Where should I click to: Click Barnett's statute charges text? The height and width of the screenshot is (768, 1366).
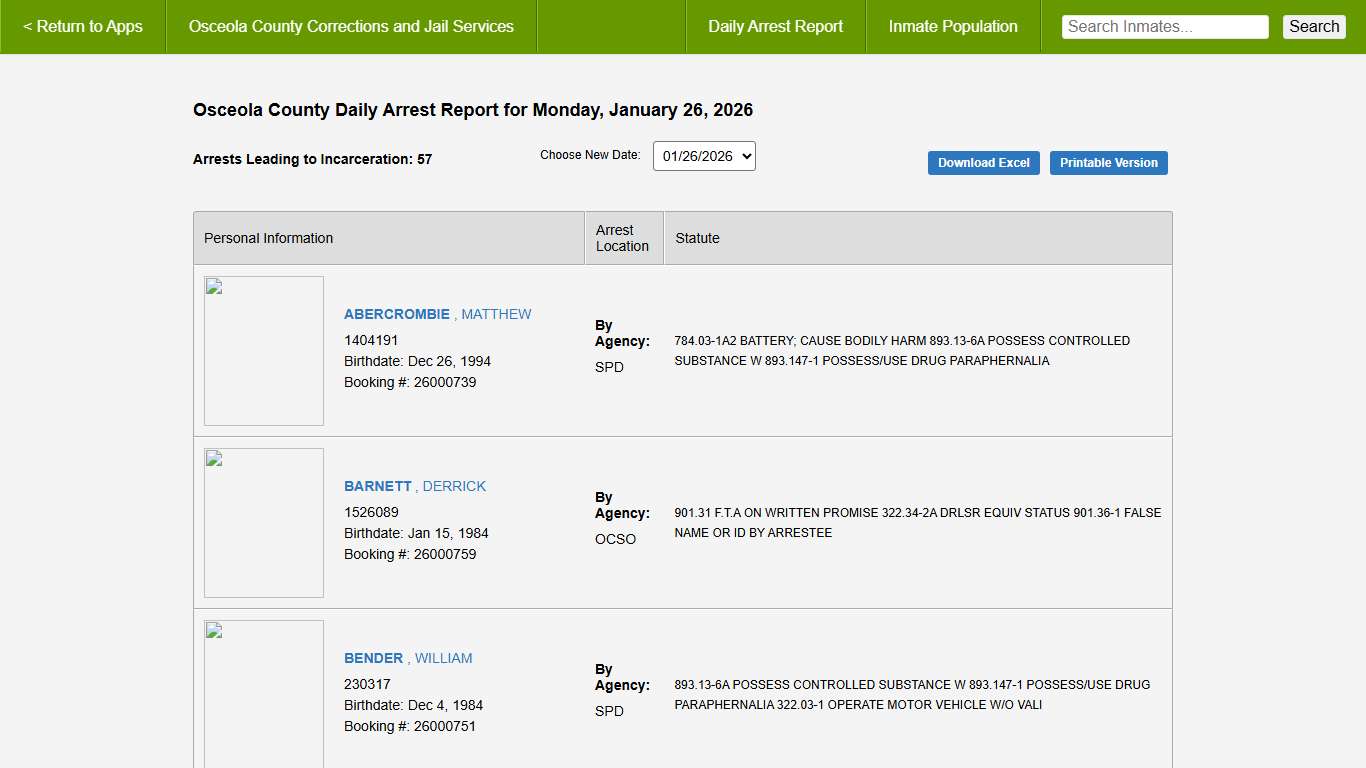click(917, 523)
